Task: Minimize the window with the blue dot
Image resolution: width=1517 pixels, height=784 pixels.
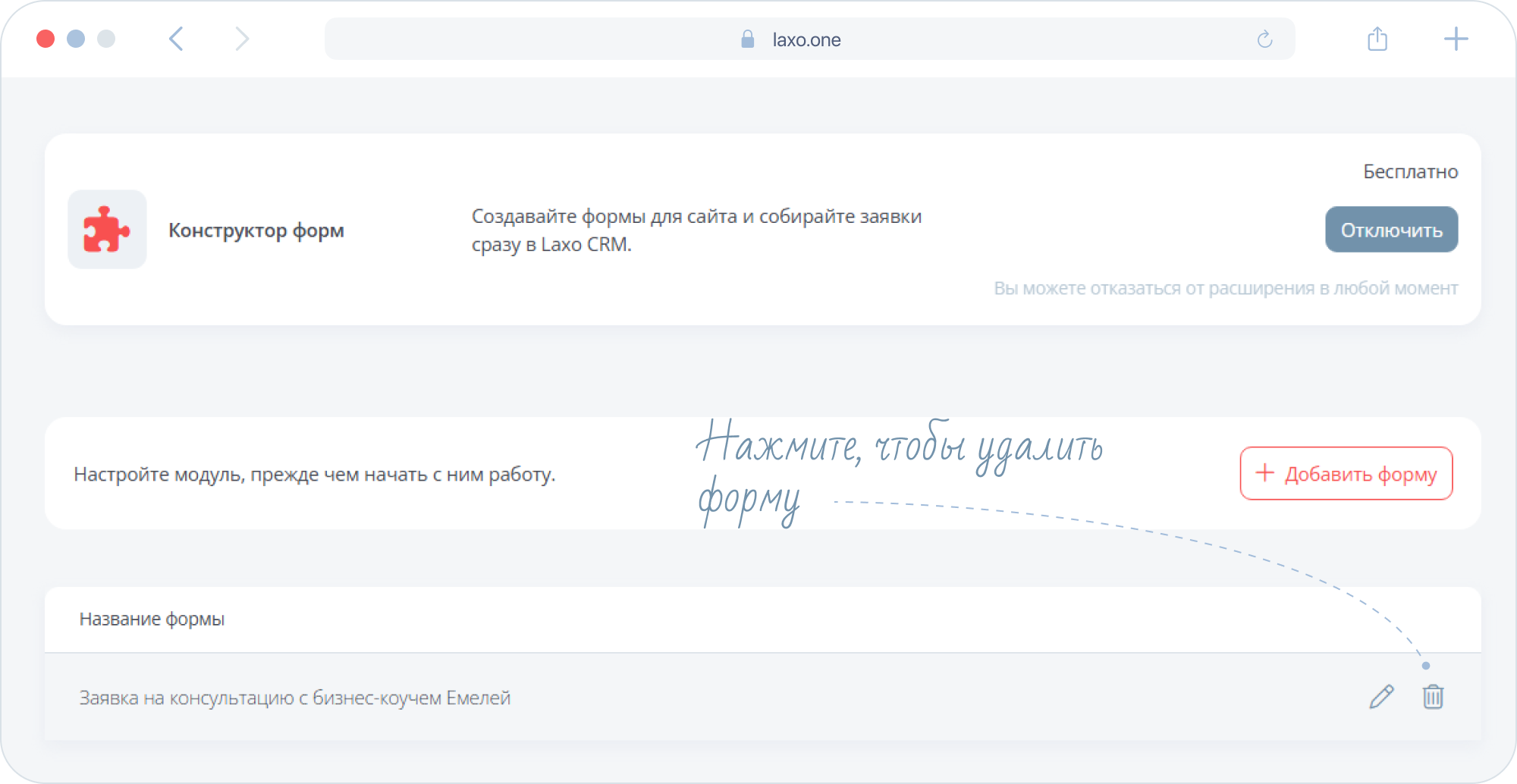Action: click(76, 39)
